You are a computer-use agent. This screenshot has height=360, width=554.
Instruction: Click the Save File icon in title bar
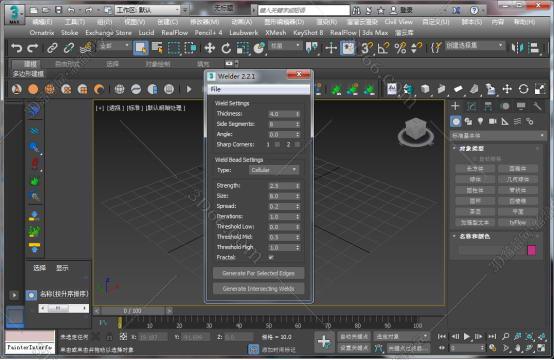tap(59, 10)
